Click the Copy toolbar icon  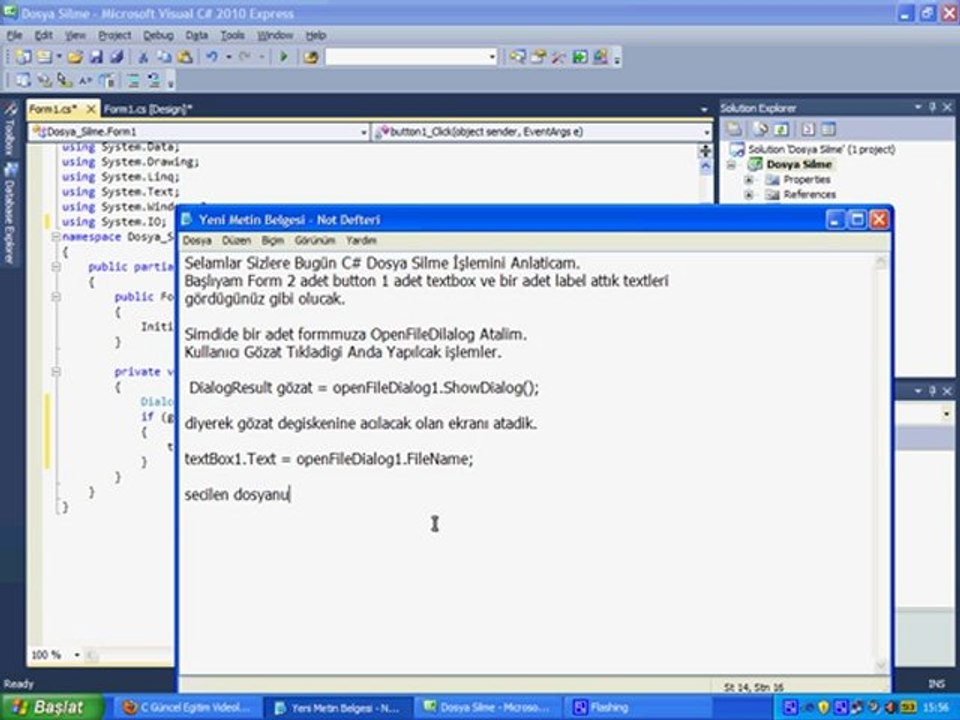pos(163,57)
